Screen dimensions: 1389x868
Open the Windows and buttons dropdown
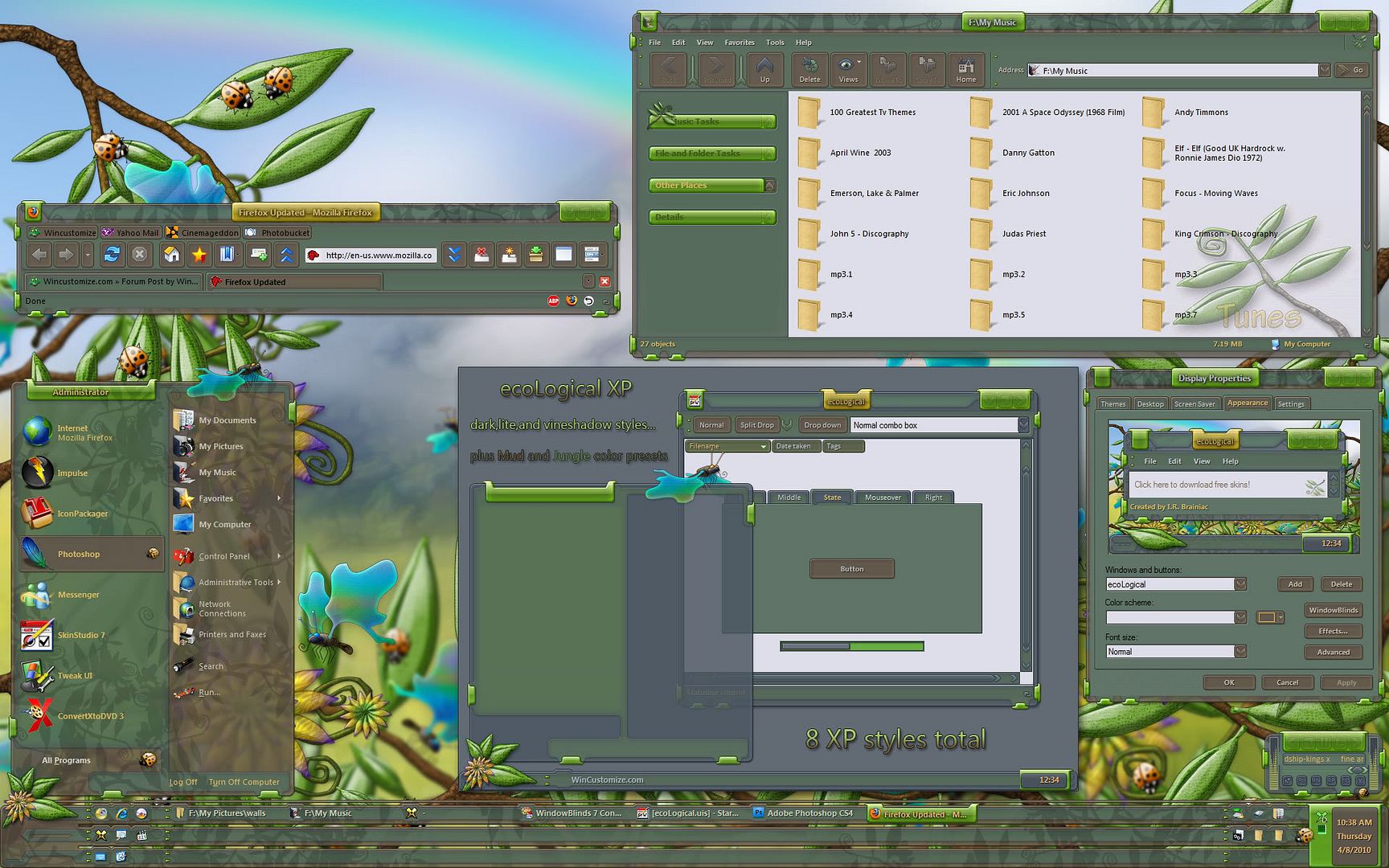[x=1240, y=584]
